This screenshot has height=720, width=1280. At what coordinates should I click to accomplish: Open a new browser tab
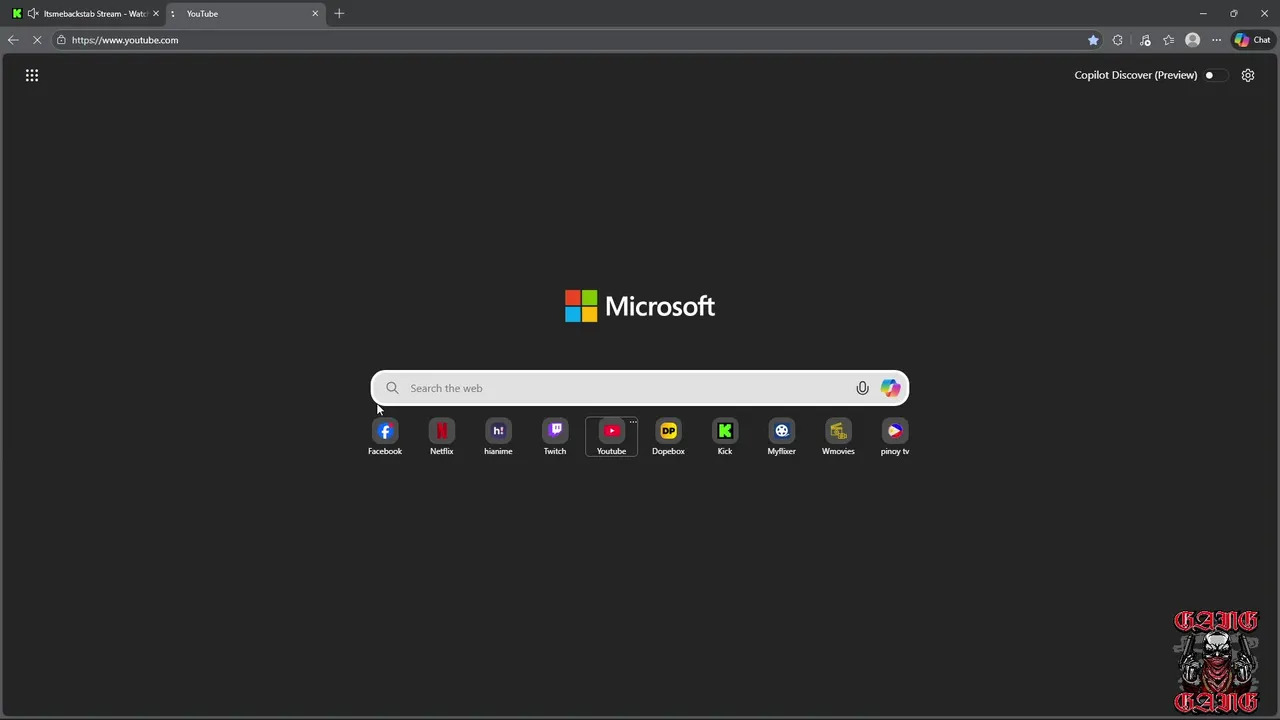(x=339, y=13)
